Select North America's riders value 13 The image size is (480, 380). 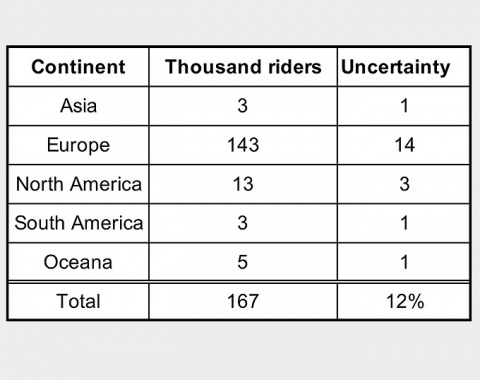pos(243,184)
